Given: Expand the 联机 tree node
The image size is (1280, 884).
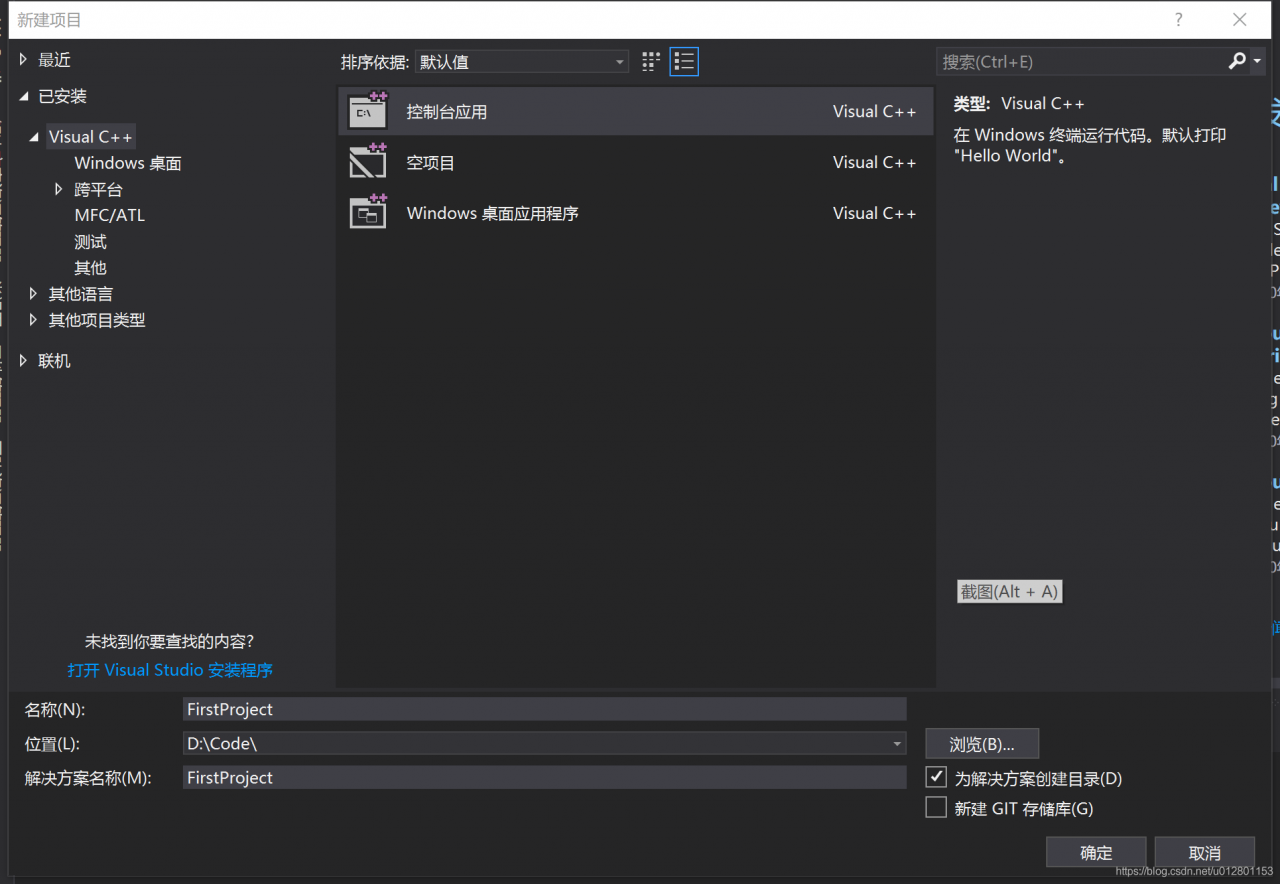Looking at the screenshot, I should (x=23, y=360).
